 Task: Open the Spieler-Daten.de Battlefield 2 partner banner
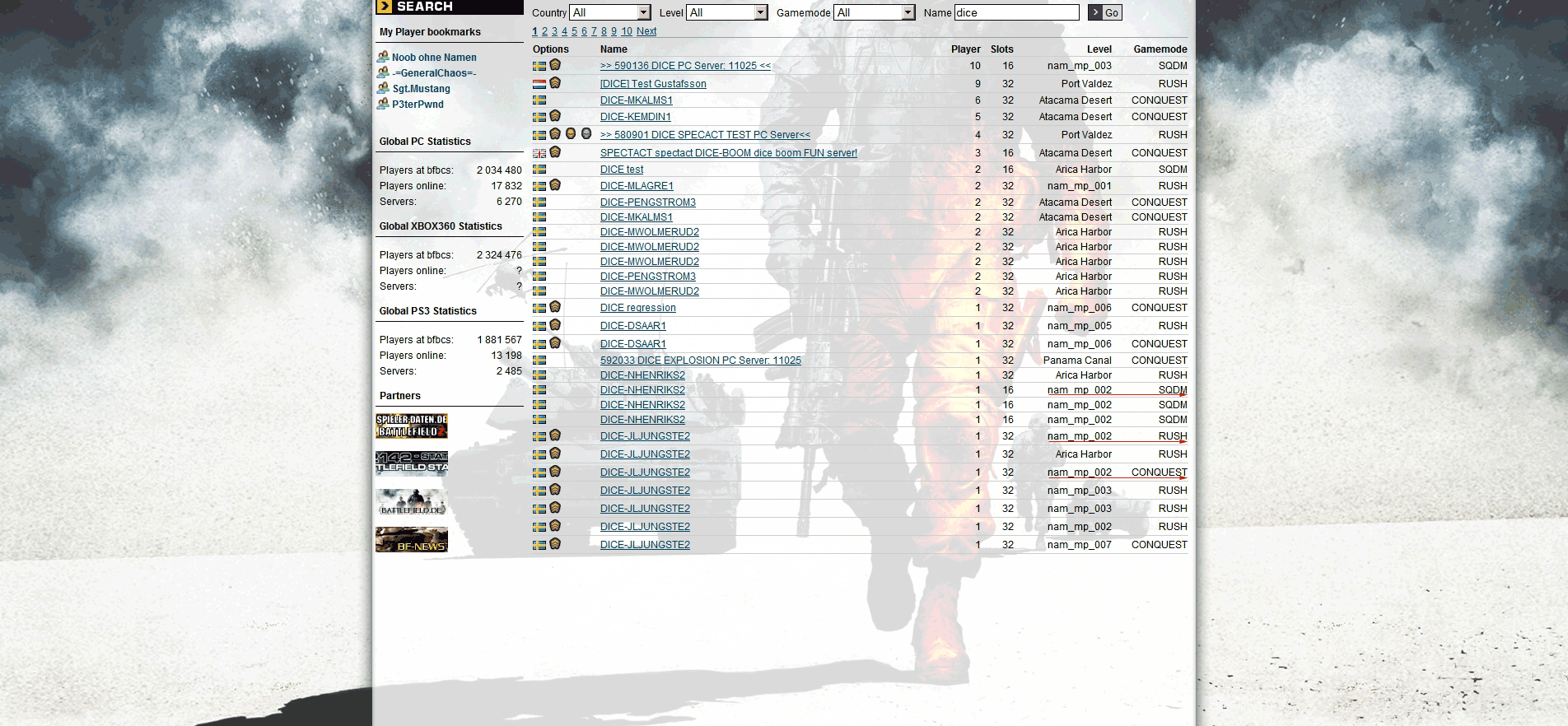click(412, 426)
